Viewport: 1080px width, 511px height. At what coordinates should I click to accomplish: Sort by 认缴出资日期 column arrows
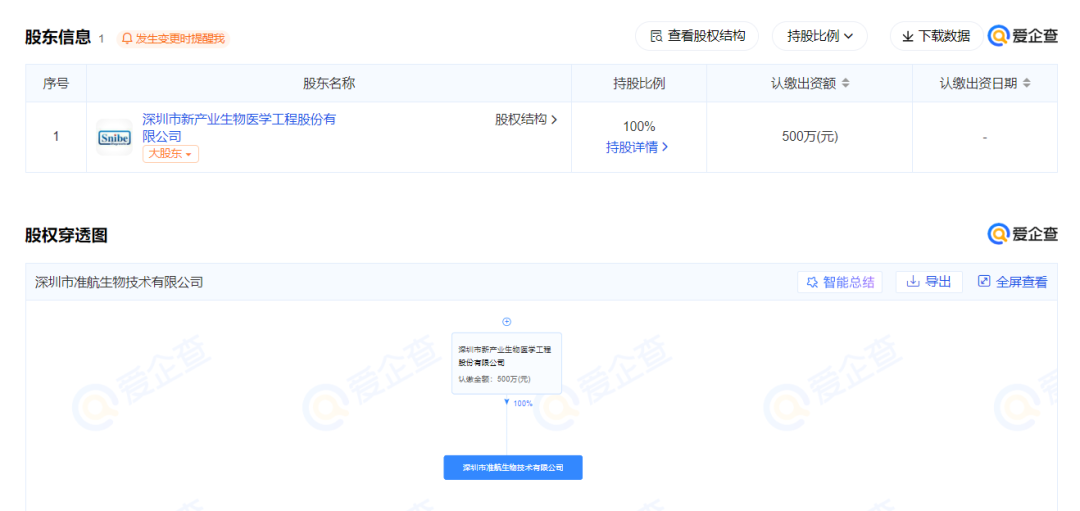pos(1026,83)
